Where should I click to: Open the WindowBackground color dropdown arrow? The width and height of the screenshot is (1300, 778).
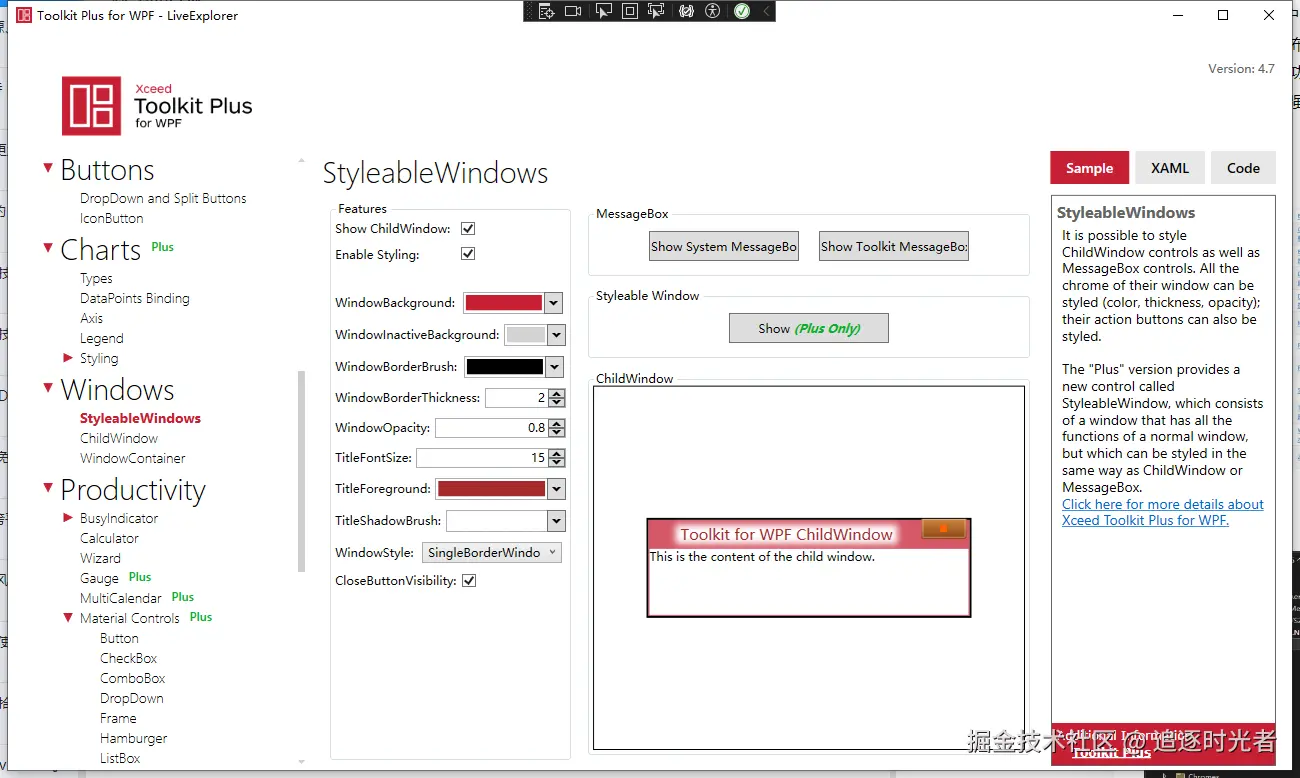(554, 303)
